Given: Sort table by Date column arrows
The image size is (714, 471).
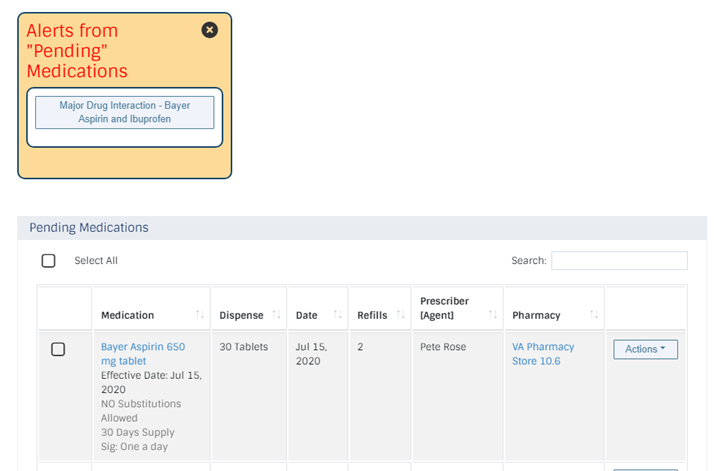Looking at the screenshot, I should (x=337, y=314).
